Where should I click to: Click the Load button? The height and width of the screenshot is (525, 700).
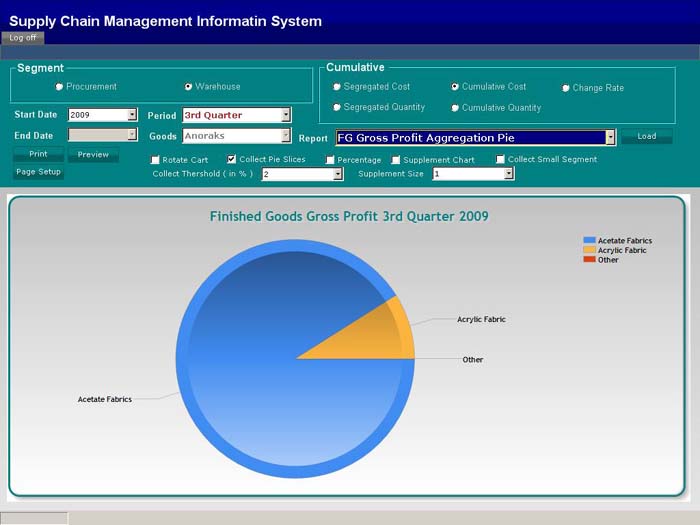pyautogui.click(x=646, y=136)
